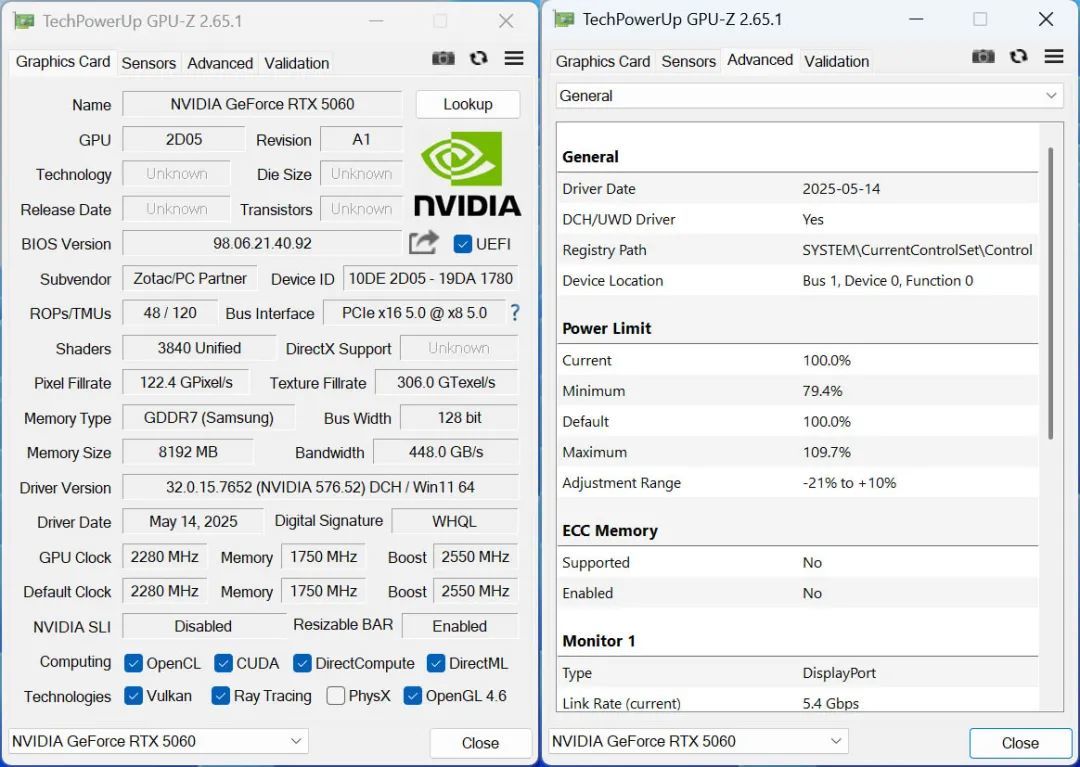Click the screenshot camera icon in left window

pyautogui.click(x=443, y=59)
